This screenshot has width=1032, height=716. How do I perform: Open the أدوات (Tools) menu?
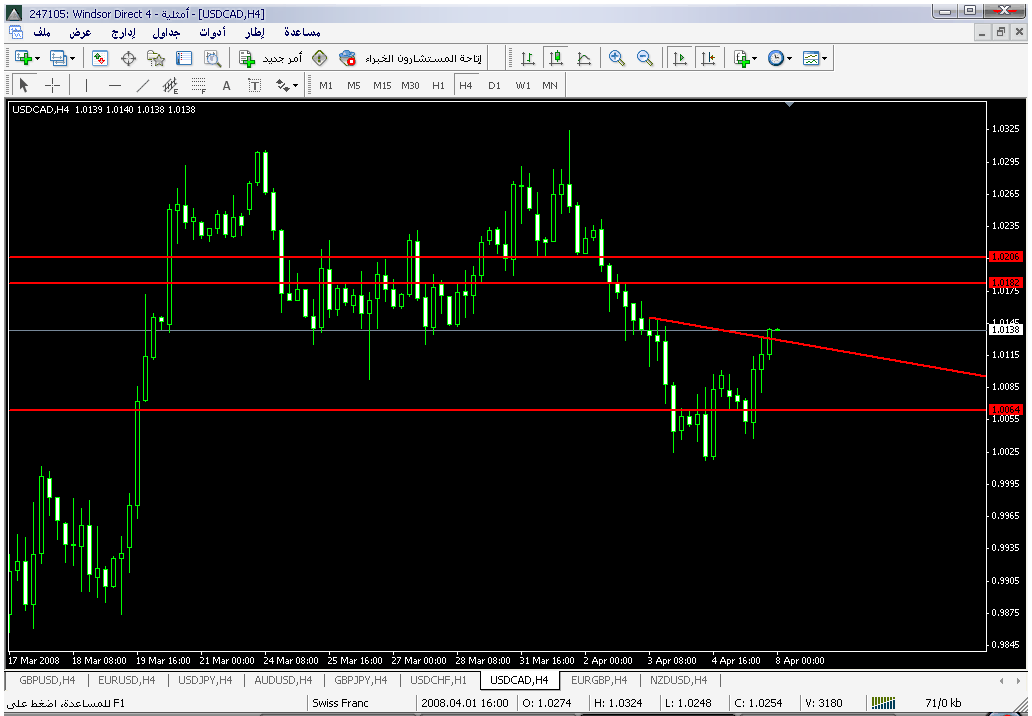[x=211, y=32]
